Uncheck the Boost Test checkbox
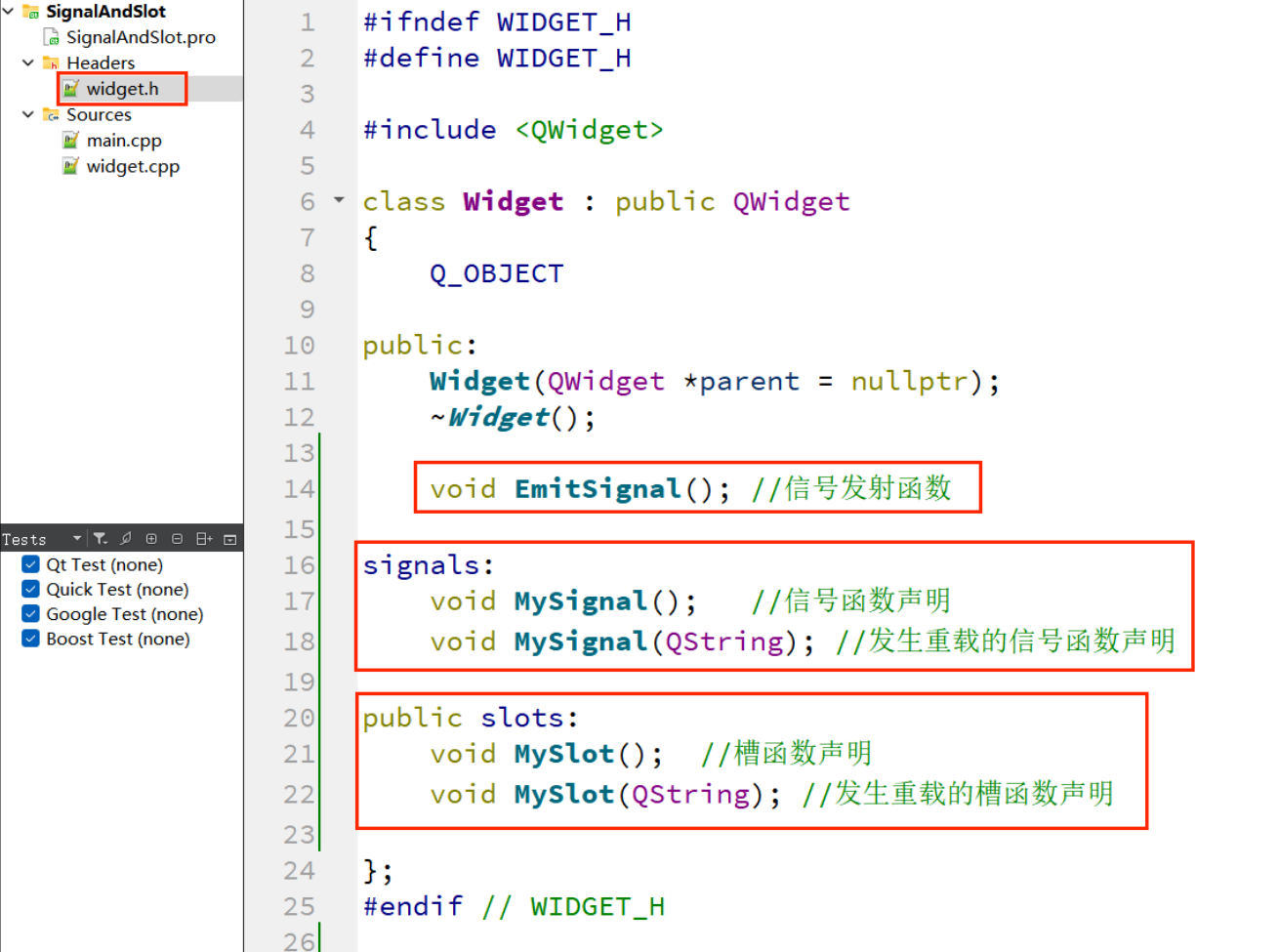Screen dimensions: 1279x952 point(31,639)
